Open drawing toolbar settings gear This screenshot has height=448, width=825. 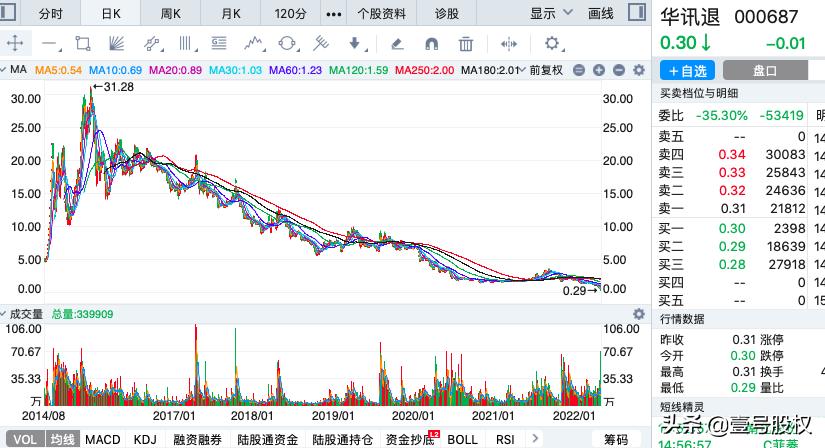click(552, 43)
